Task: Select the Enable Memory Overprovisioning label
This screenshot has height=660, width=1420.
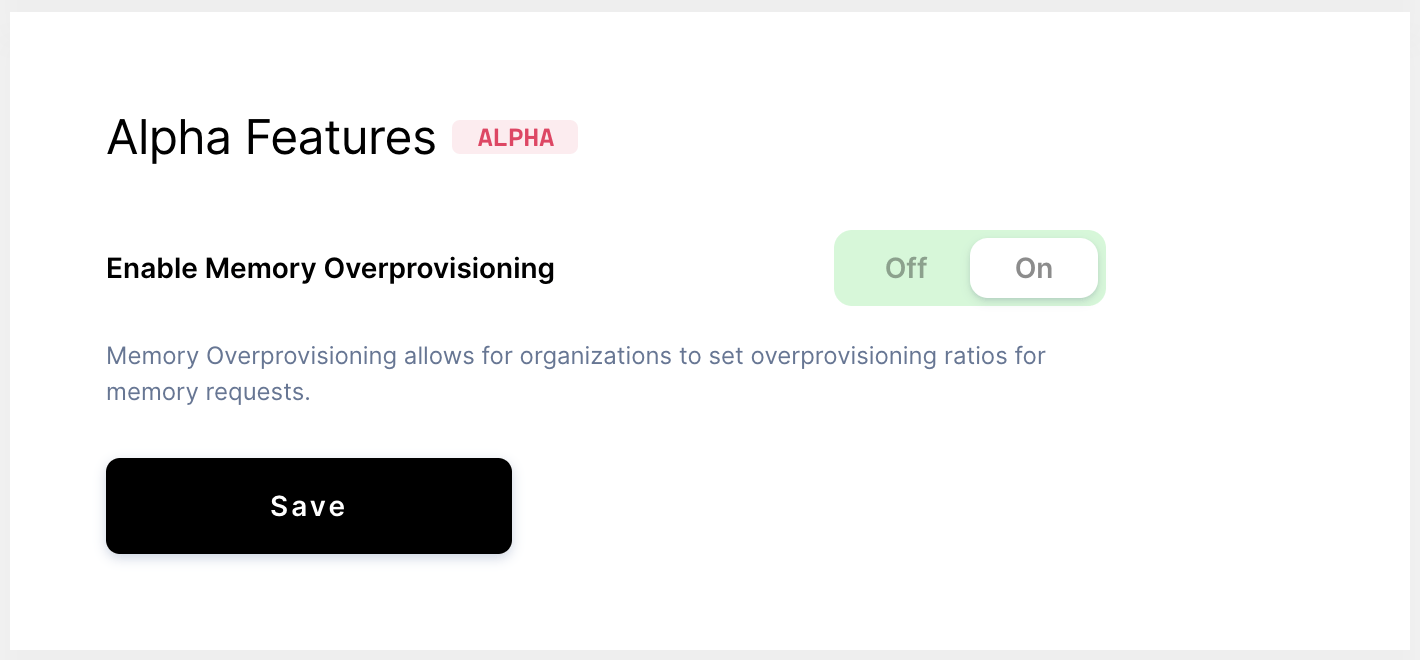Action: pyautogui.click(x=330, y=268)
